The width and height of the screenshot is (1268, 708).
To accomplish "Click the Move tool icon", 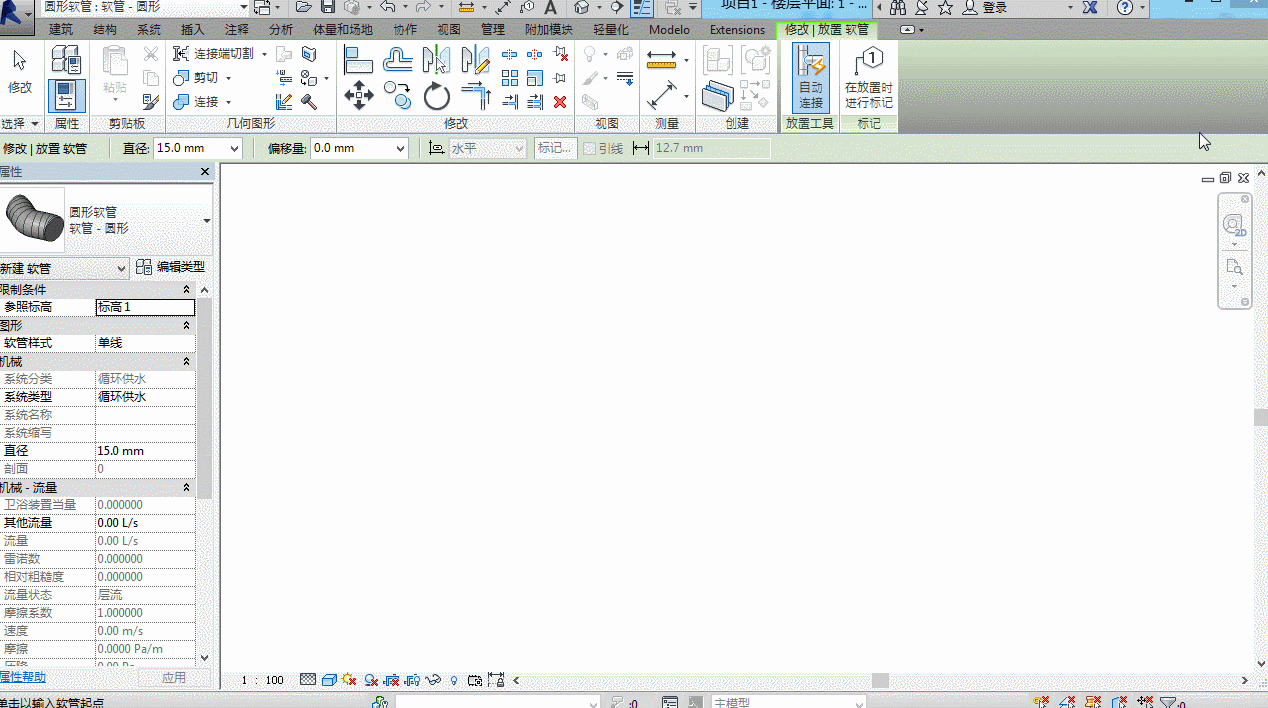I will point(358,96).
